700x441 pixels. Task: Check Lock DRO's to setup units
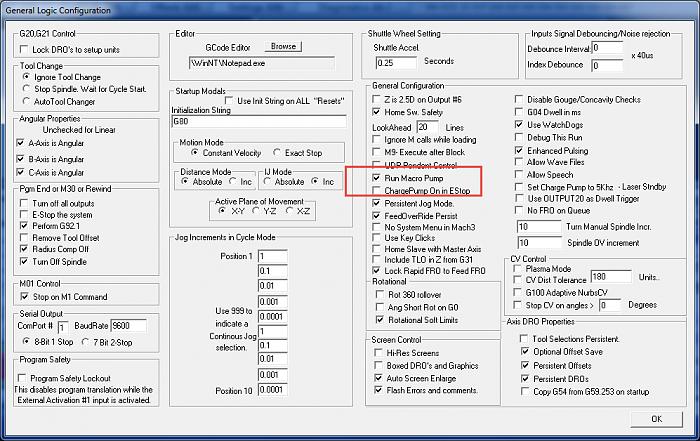point(25,49)
